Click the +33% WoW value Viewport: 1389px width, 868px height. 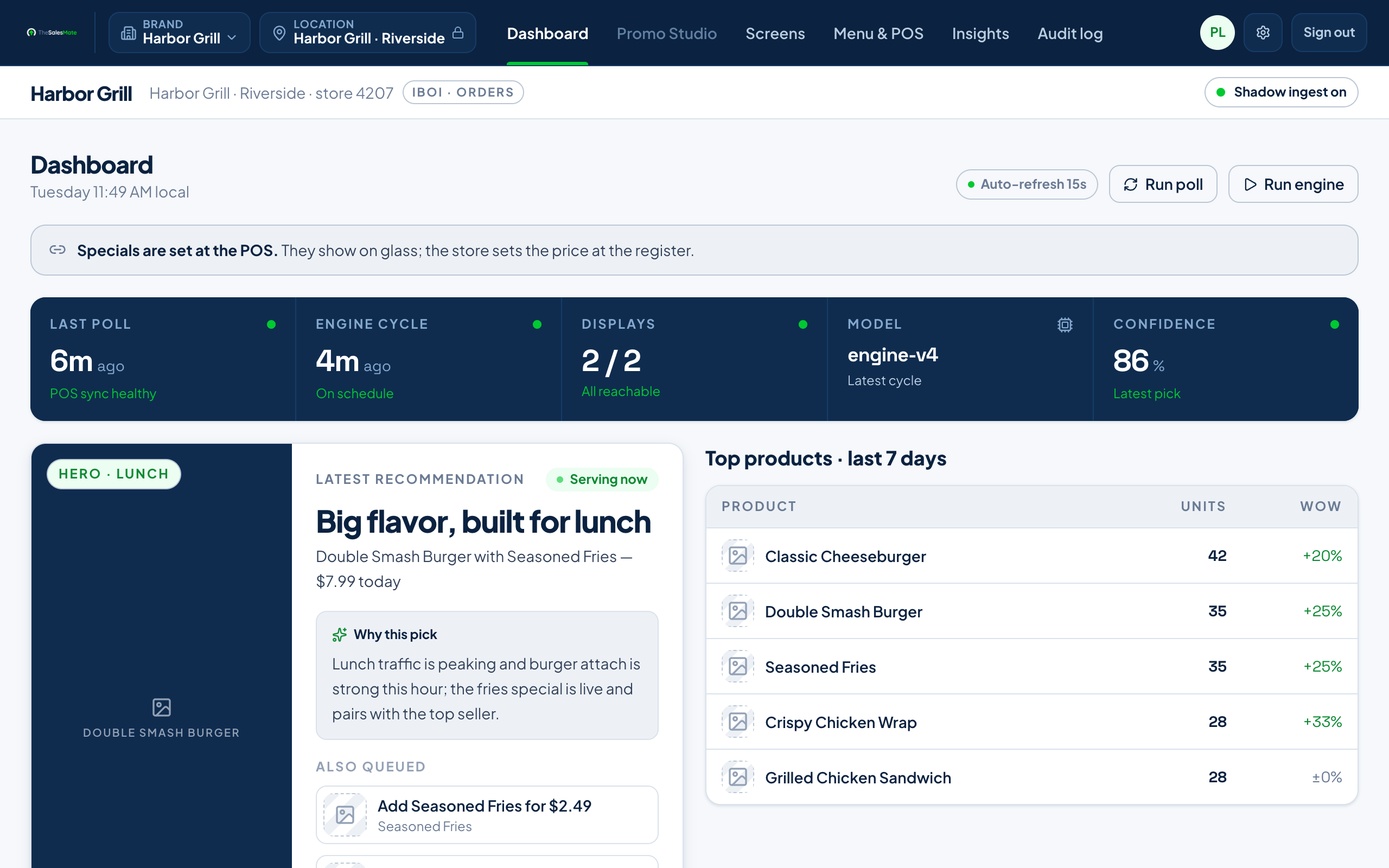point(1322,722)
